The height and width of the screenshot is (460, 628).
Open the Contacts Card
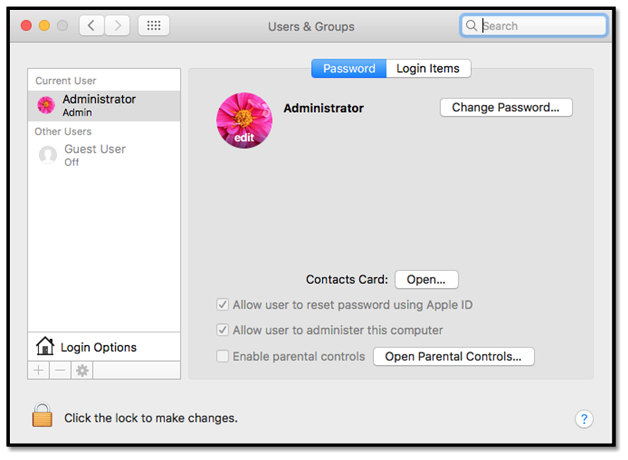click(x=426, y=280)
